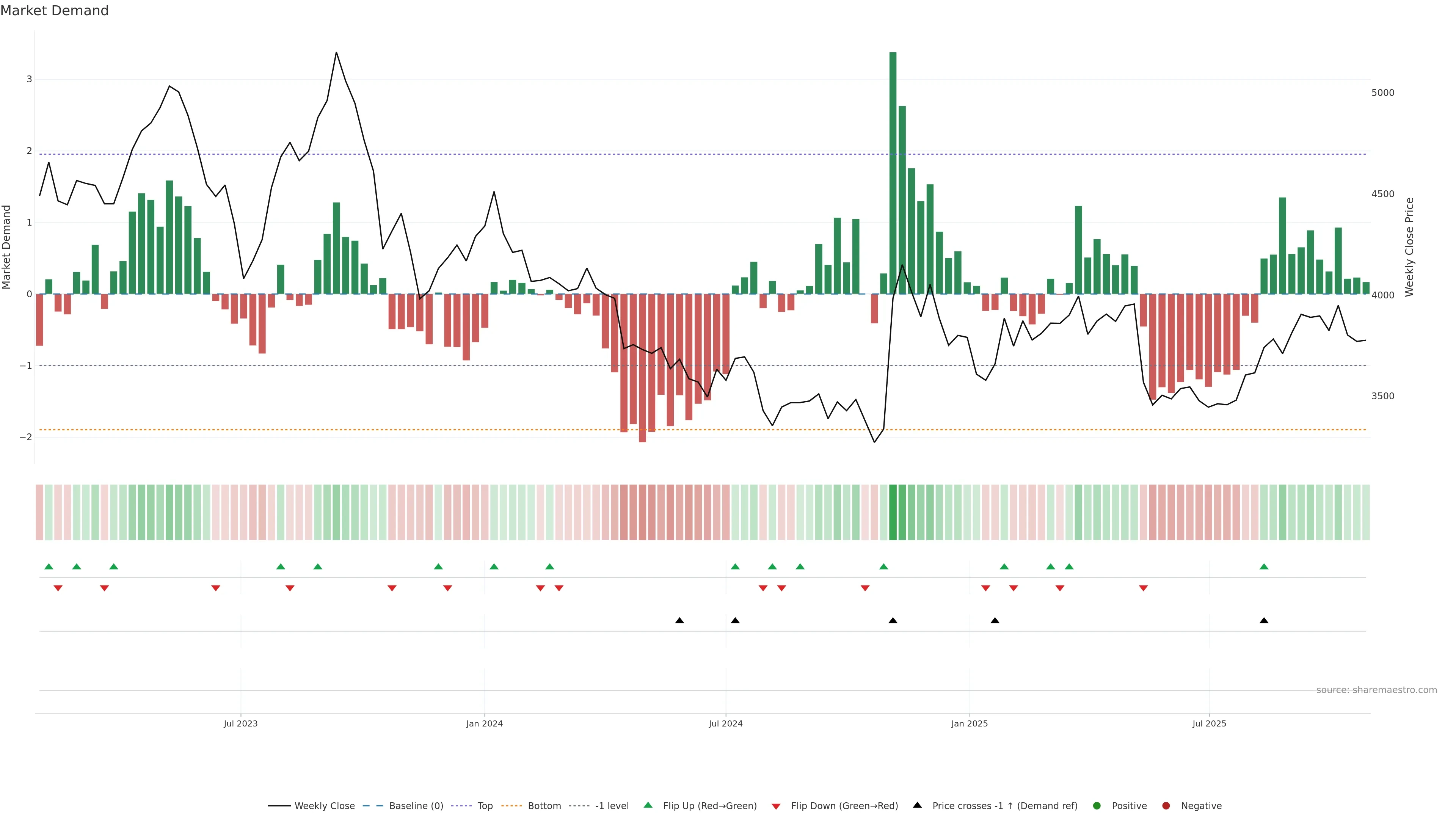The width and height of the screenshot is (1456, 819).
Task: Toggle the Weekly Close legend entry
Action: click(x=325, y=805)
